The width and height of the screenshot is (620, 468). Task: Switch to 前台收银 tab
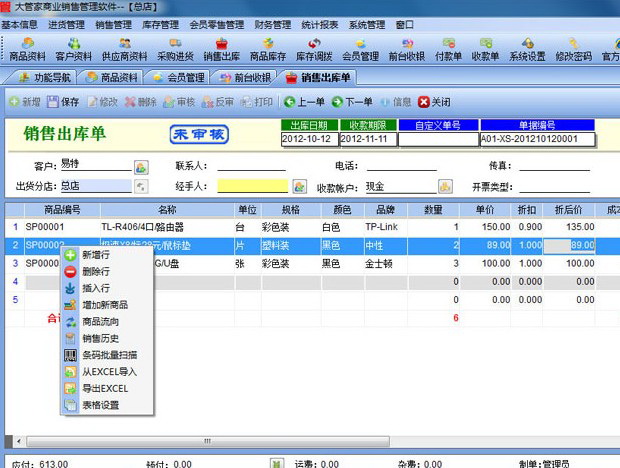click(245, 77)
